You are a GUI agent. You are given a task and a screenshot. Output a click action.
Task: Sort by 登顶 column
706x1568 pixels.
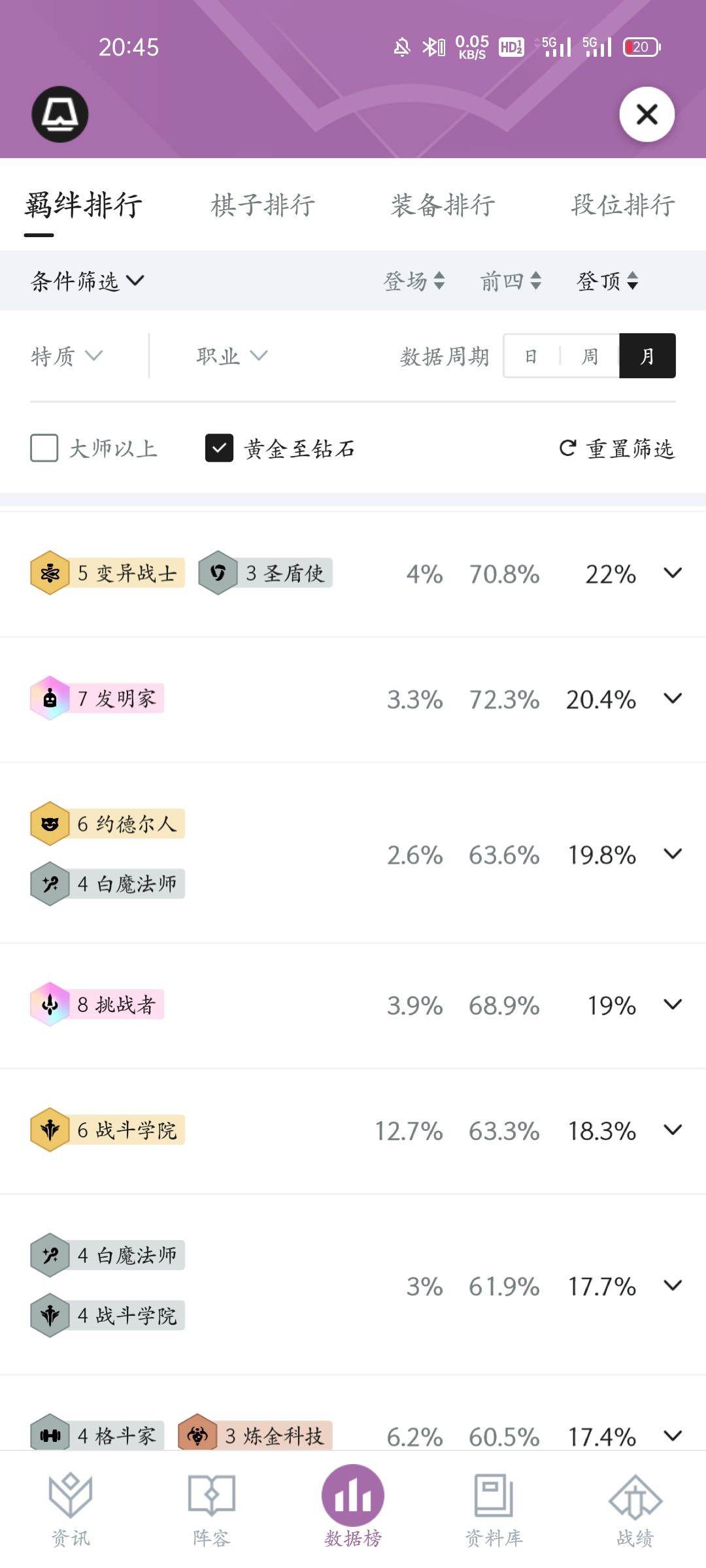[x=607, y=281]
